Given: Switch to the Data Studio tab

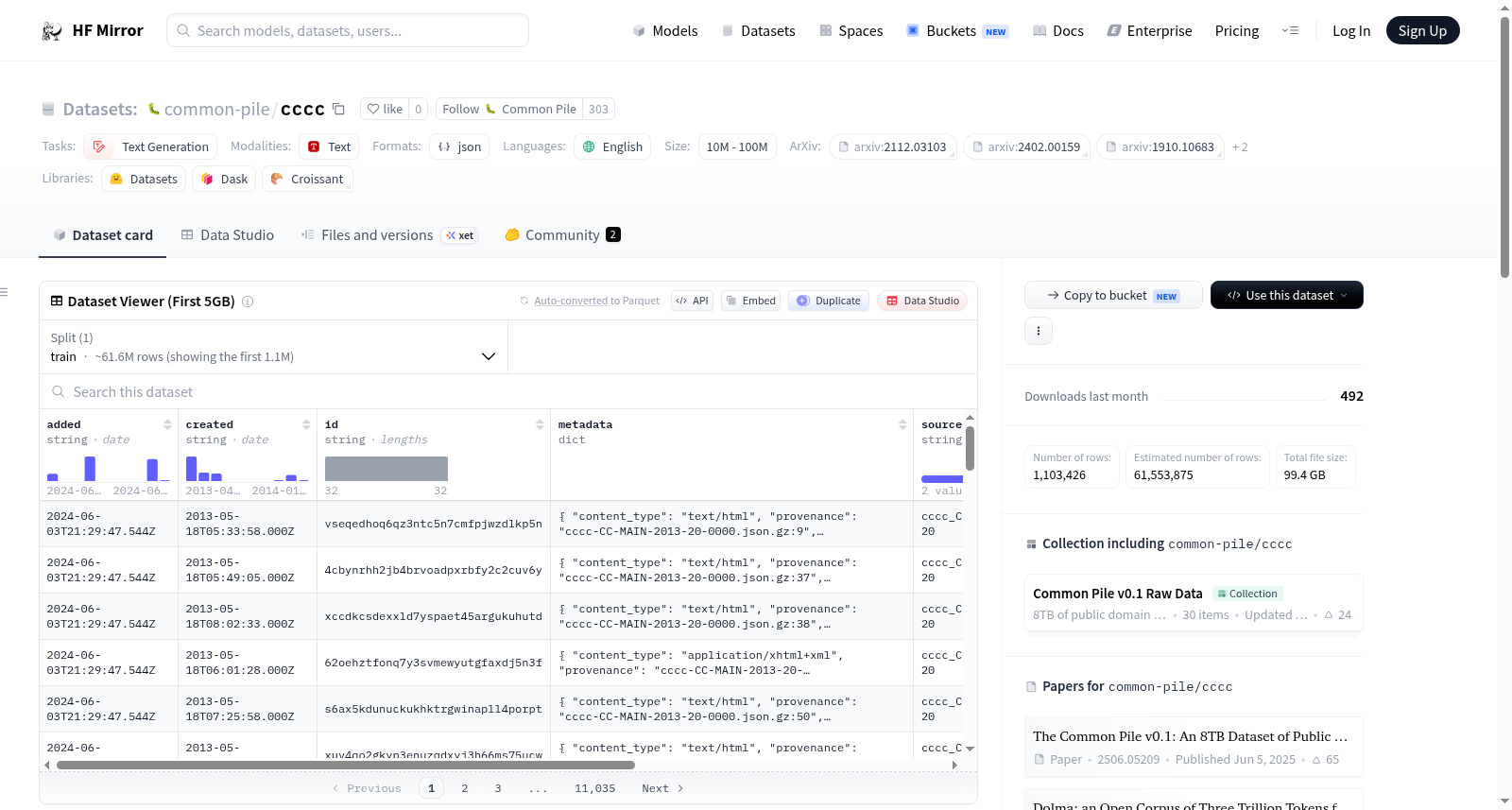Looking at the screenshot, I should point(228,235).
